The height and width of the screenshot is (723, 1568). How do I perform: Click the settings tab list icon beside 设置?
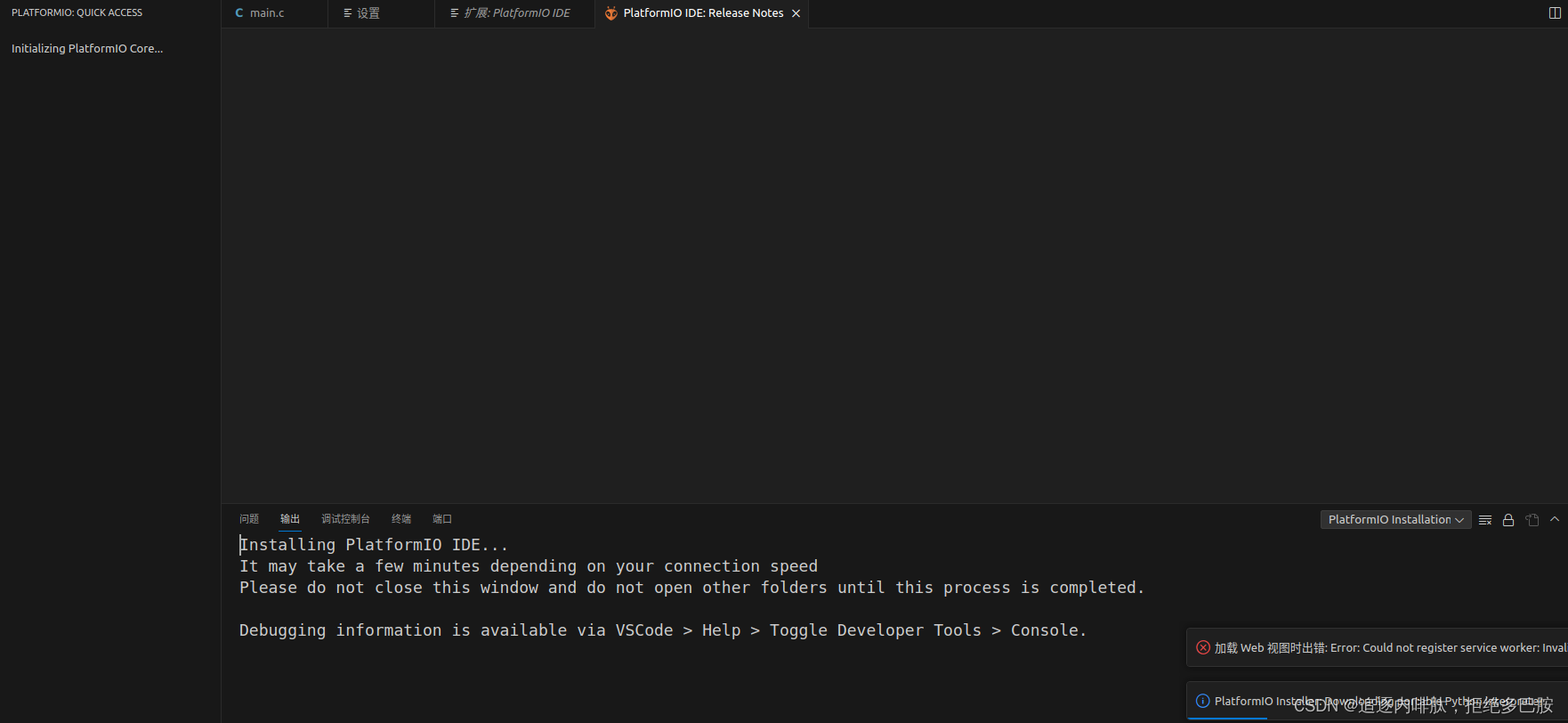tap(347, 13)
